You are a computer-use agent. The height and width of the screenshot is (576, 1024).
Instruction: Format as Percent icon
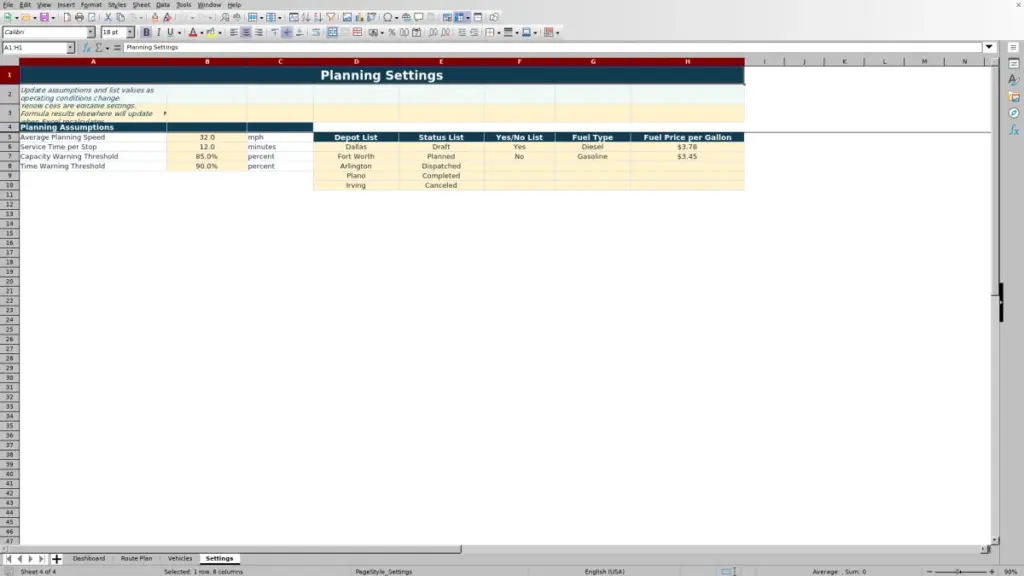click(392, 32)
